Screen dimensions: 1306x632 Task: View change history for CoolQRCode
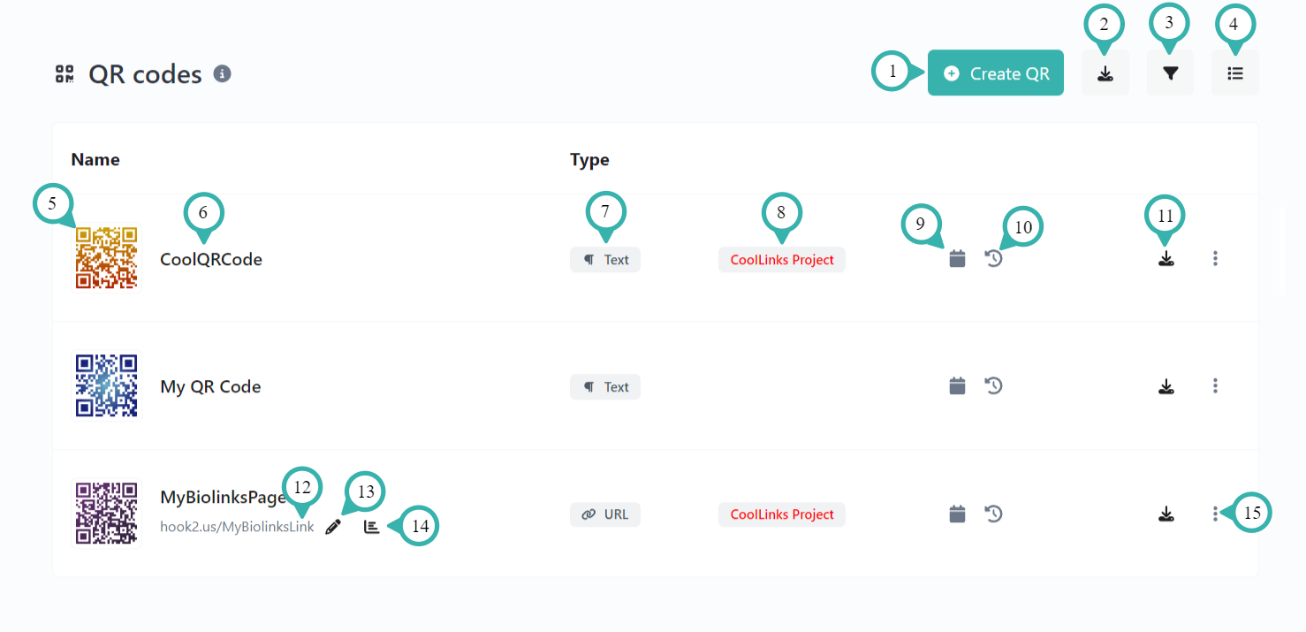click(x=993, y=258)
